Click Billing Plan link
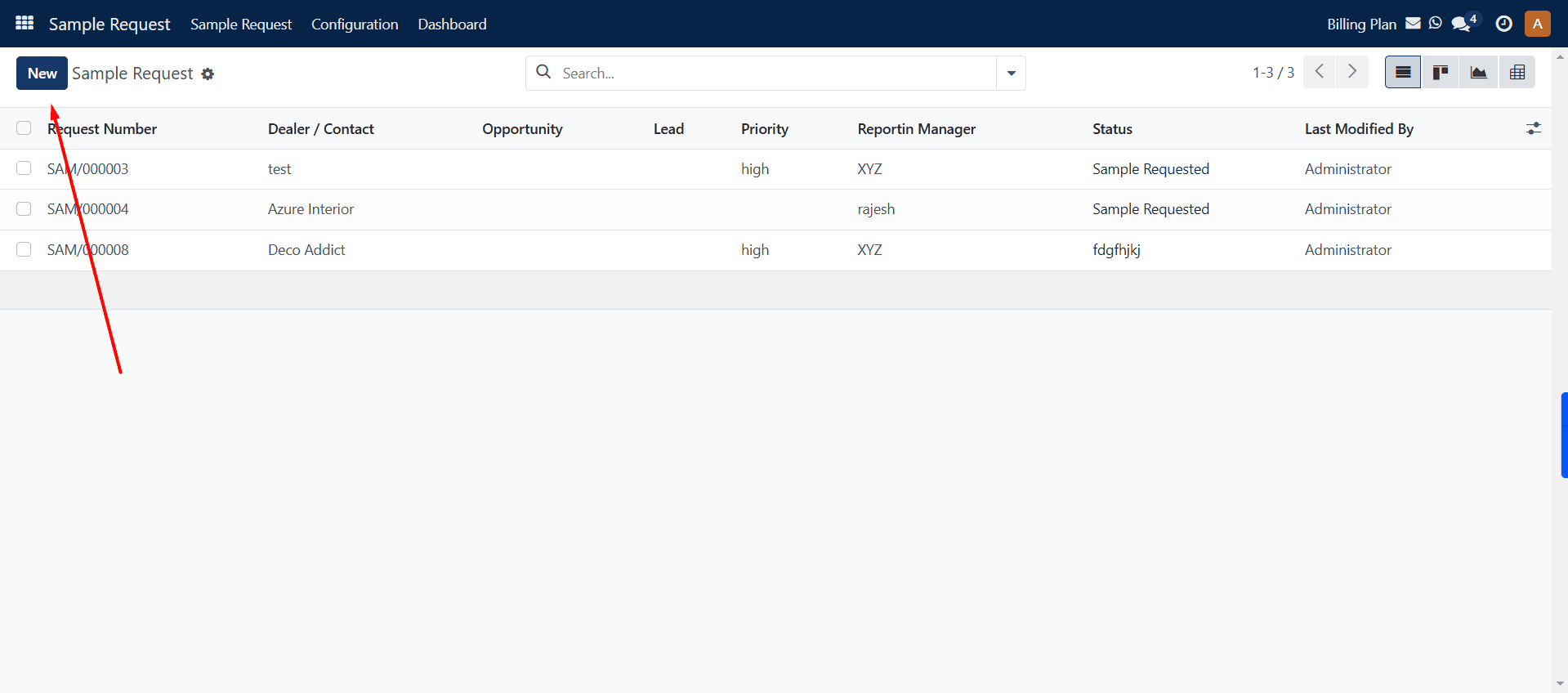Image resolution: width=1568 pixels, height=693 pixels. click(1361, 24)
